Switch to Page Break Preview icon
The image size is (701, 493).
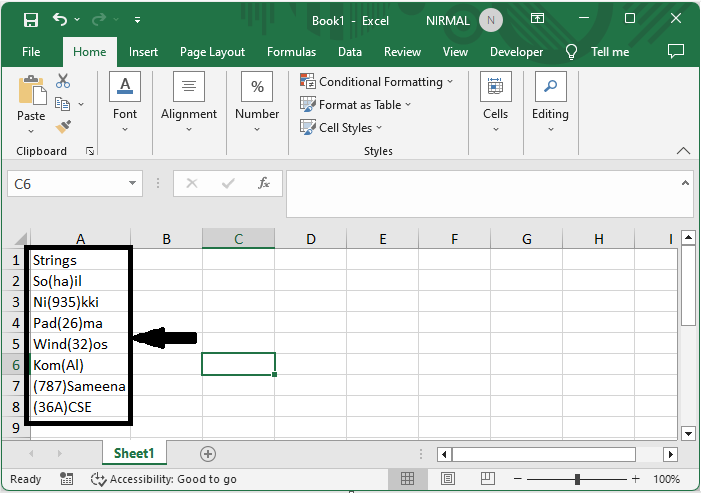[488, 479]
